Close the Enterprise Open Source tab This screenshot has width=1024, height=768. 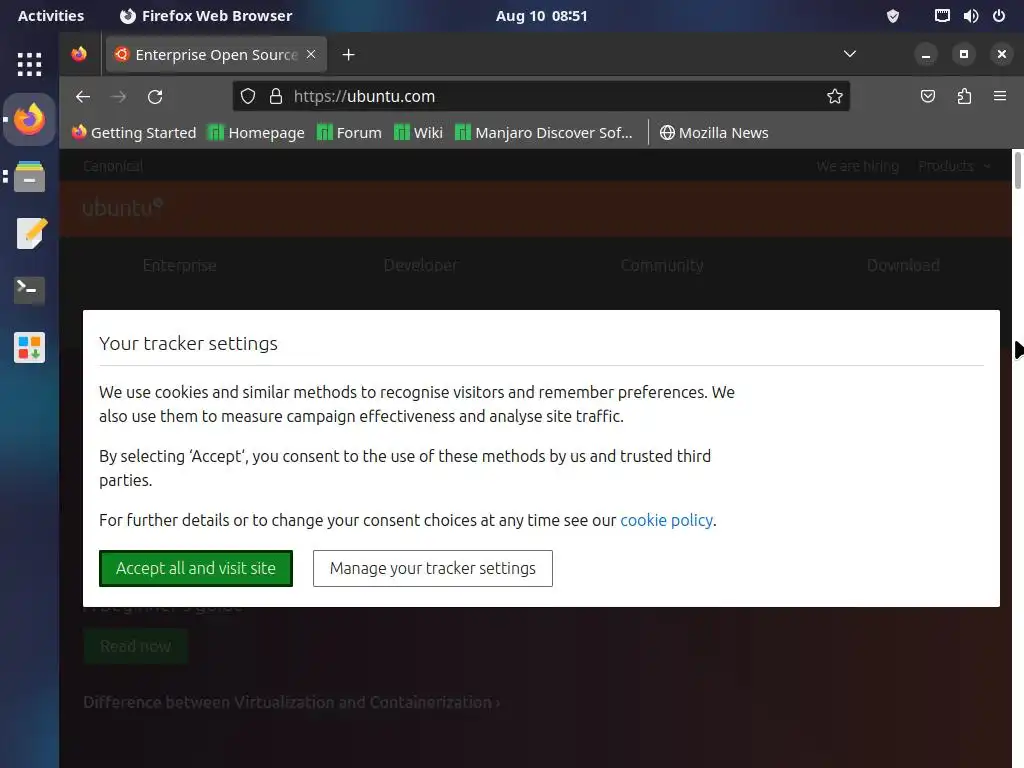pos(311,54)
